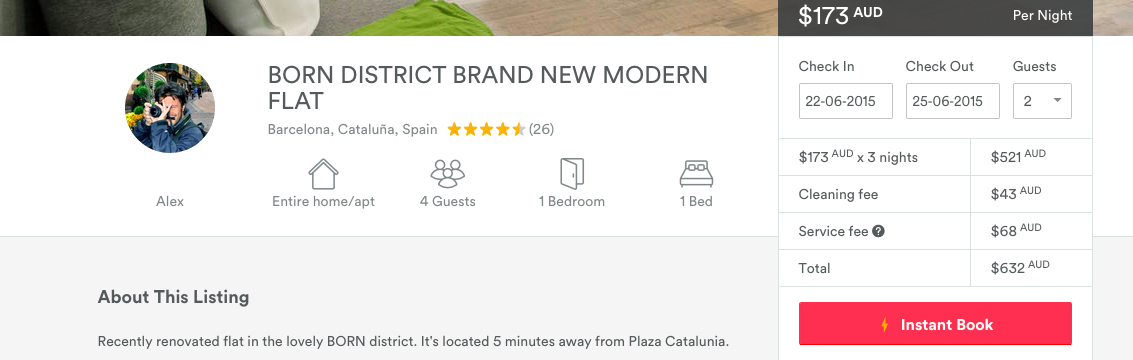Open the Guests dropdown
Screen dimensions: 1133x360
[x=1042, y=101]
